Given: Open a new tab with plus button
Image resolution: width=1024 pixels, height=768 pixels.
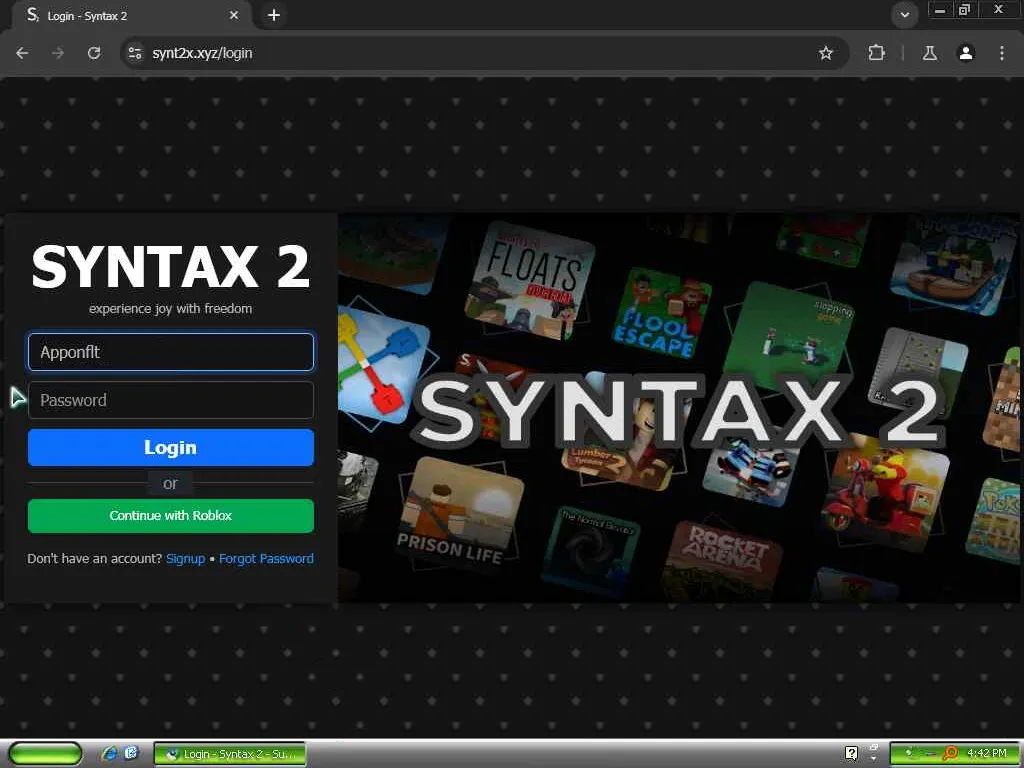Looking at the screenshot, I should 274,15.
